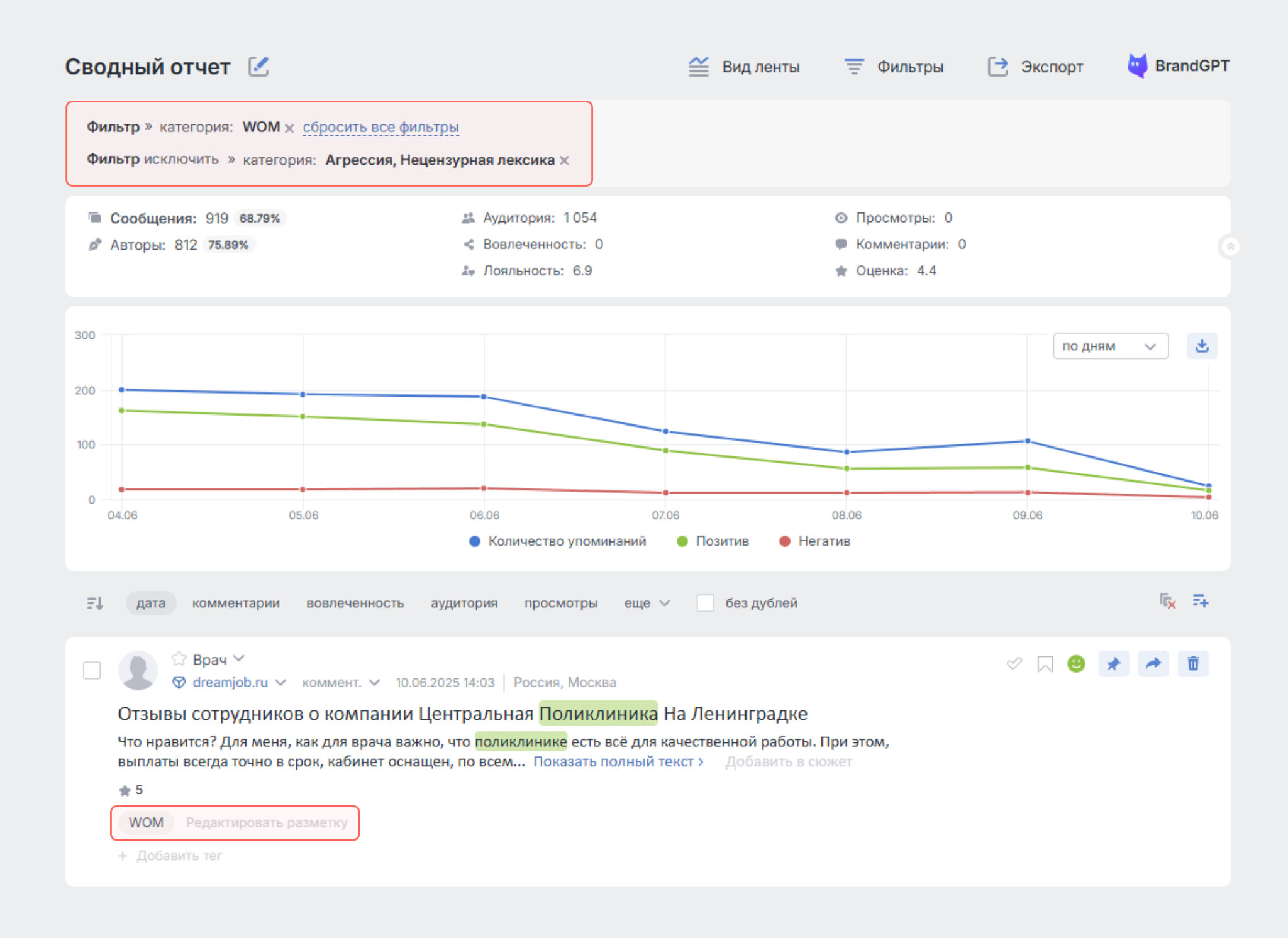Screen dimensions: 1288x938
Task: Remove the WOM category filter
Action: (x=289, y=128)
